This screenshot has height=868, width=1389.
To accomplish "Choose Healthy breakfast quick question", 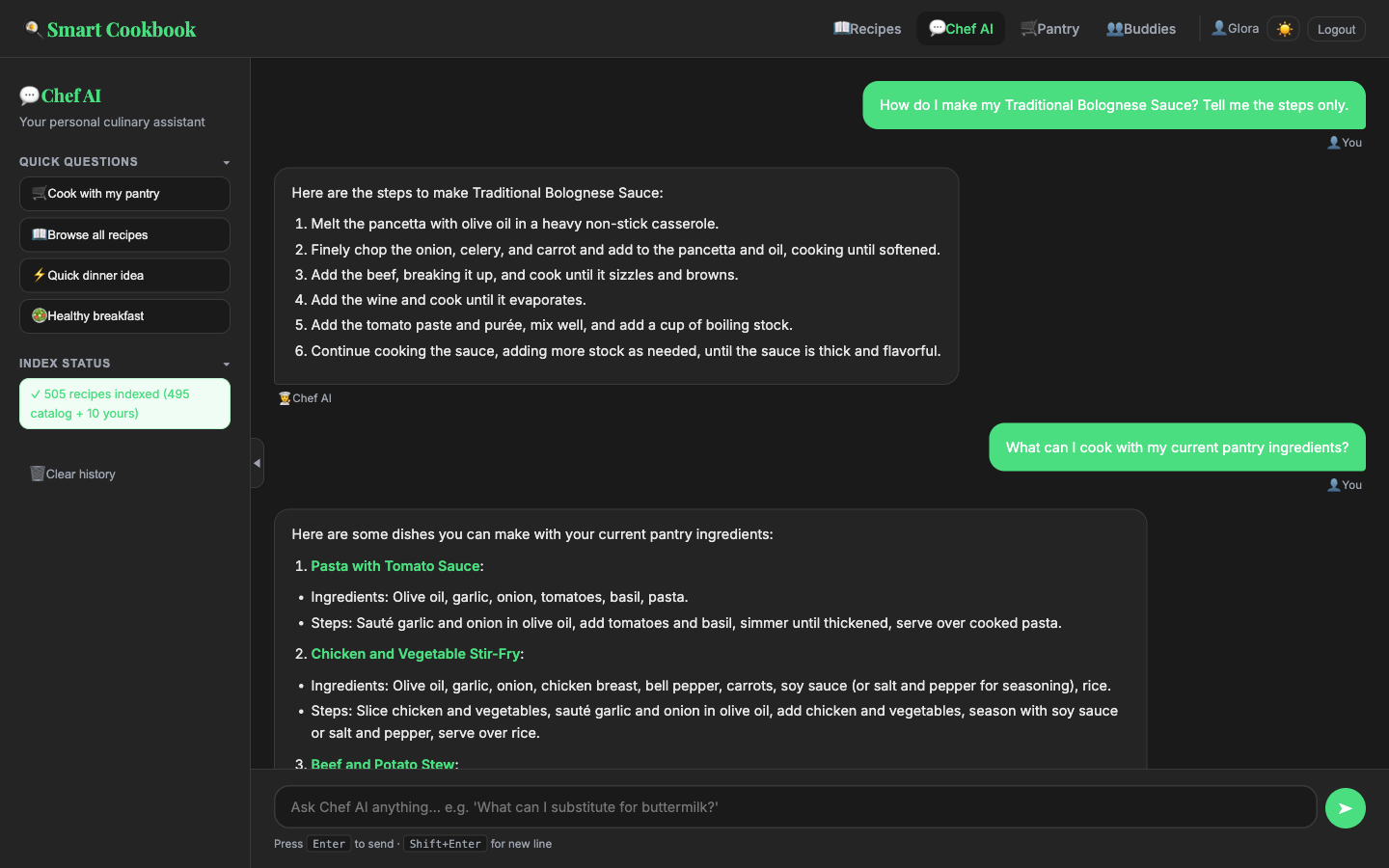I will coord(124,316).
